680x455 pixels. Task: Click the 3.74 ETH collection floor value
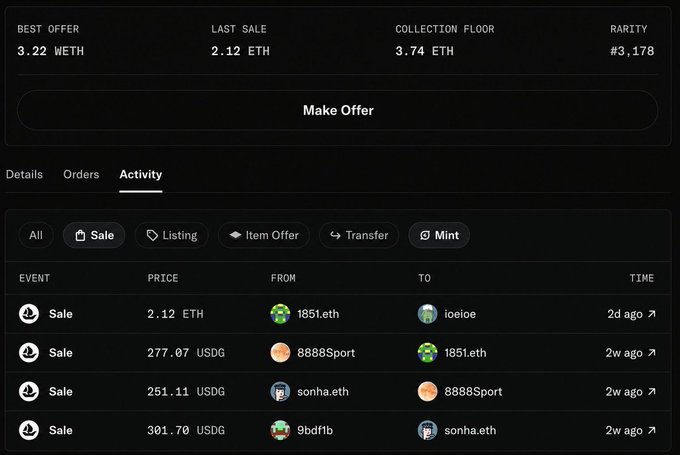[425, 51]
